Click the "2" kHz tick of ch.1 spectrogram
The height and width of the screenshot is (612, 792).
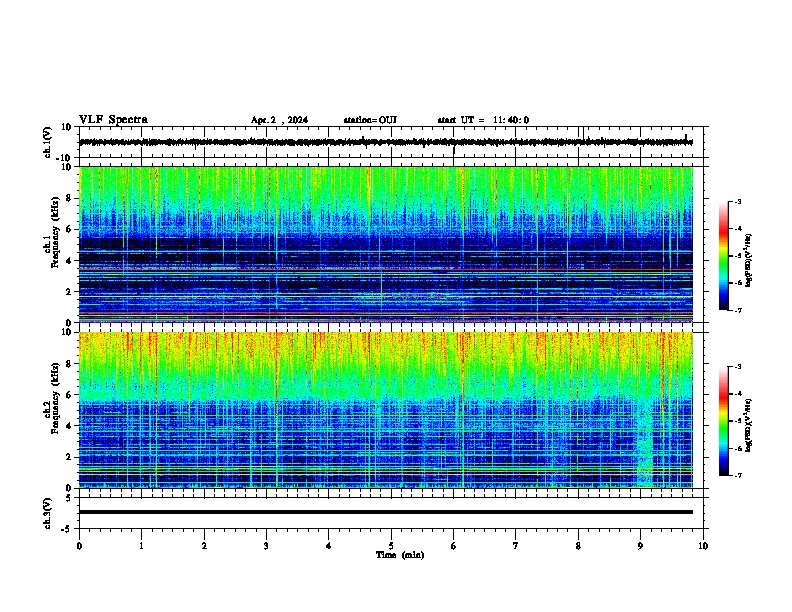(x=69, y=291)
